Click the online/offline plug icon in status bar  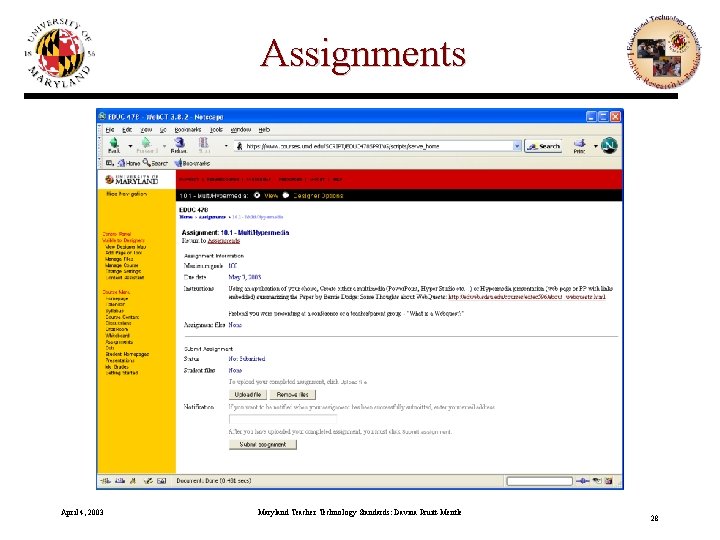click(582, 481)
